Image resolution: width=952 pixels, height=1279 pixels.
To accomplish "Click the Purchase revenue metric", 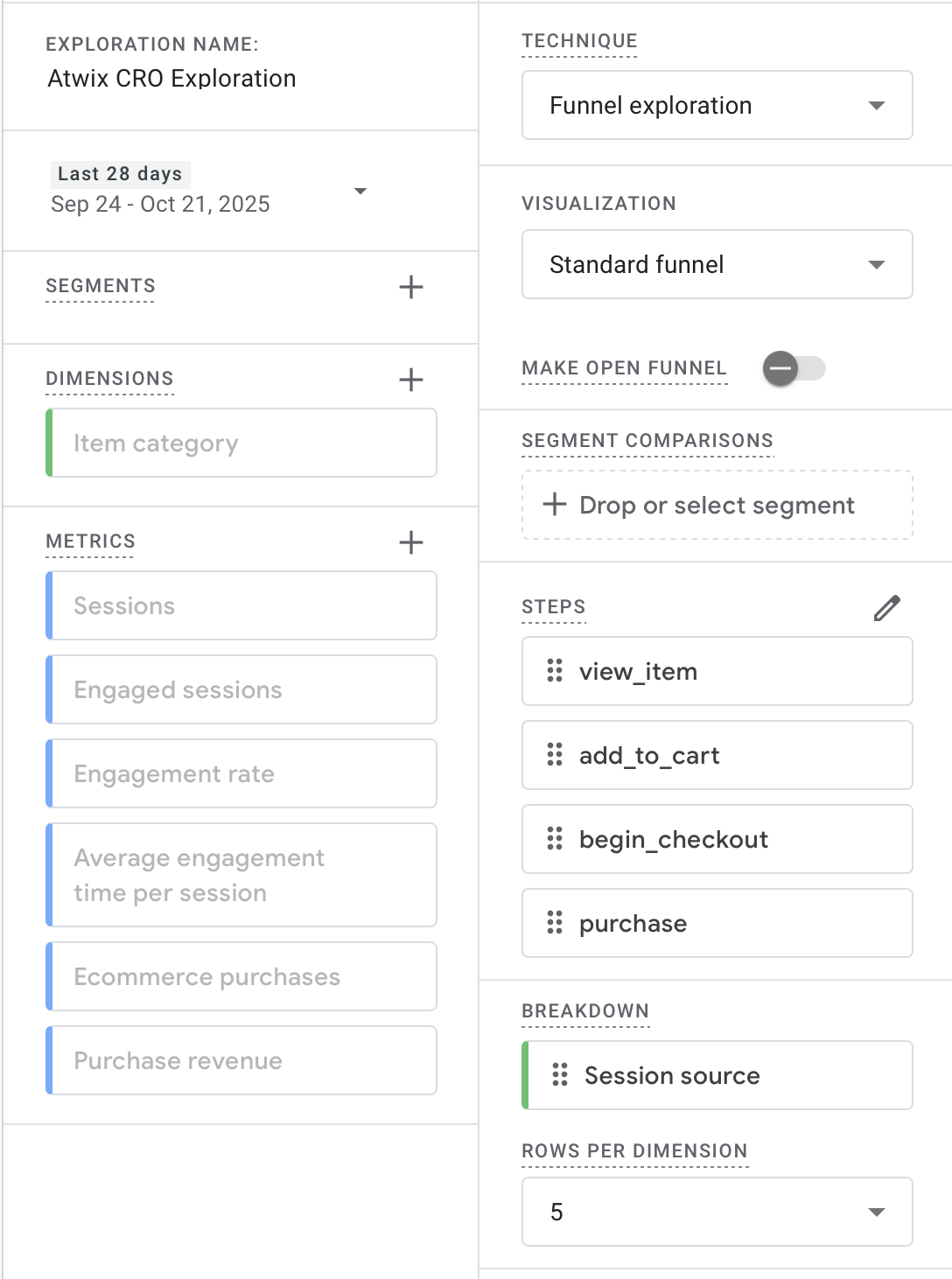I will click(241, 1061).
